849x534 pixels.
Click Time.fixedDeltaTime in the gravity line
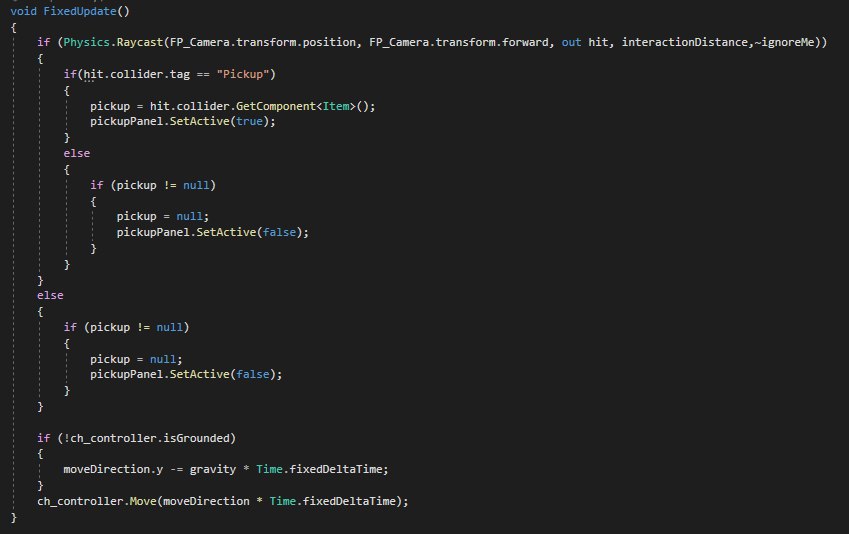coord(319,469)
